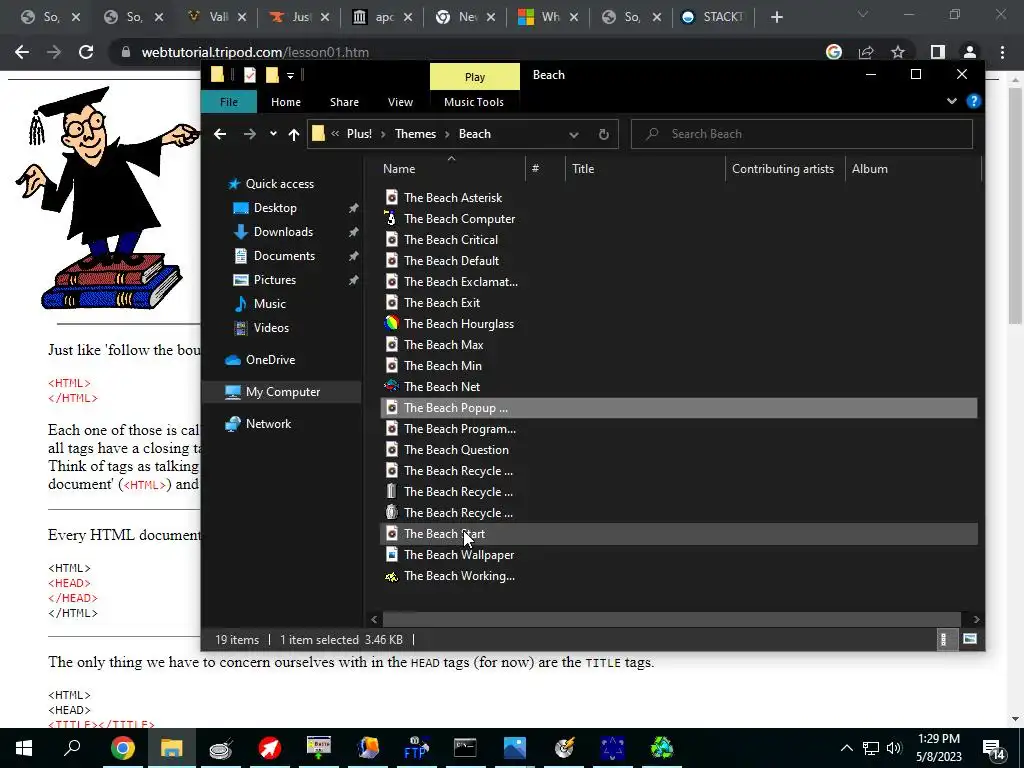The width and height of the screenshot is (1024, 768).
Task: Share this page in Chrome
Action: pos(866,52)
